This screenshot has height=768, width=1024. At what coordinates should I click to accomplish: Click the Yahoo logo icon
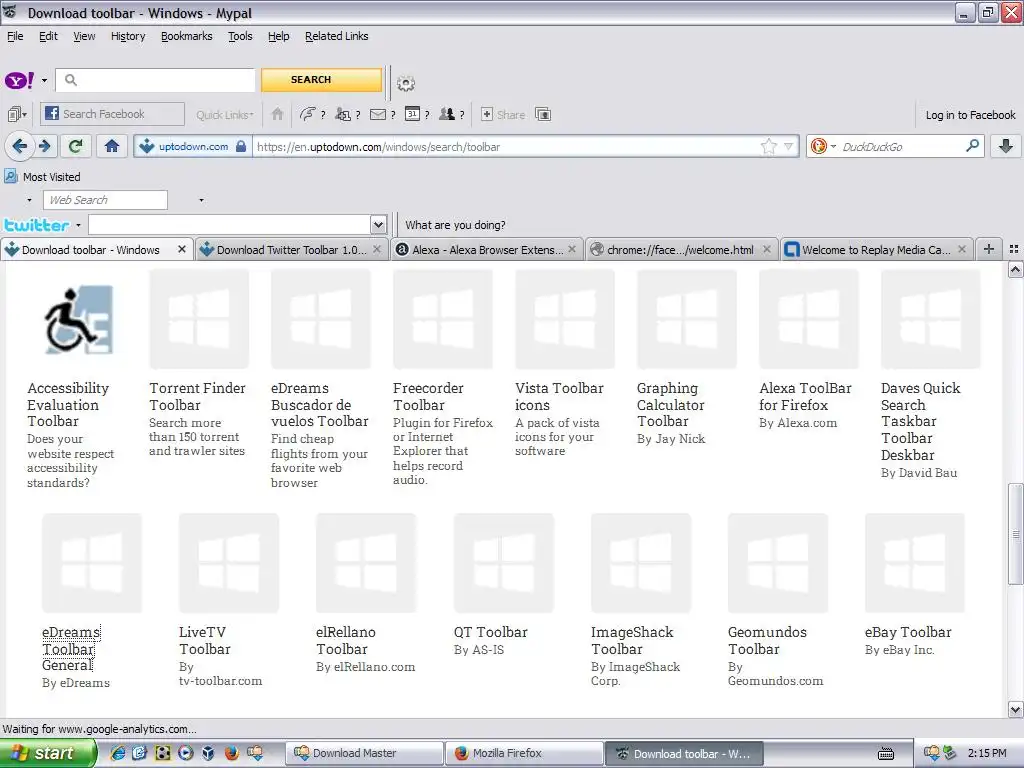[20, 80]
